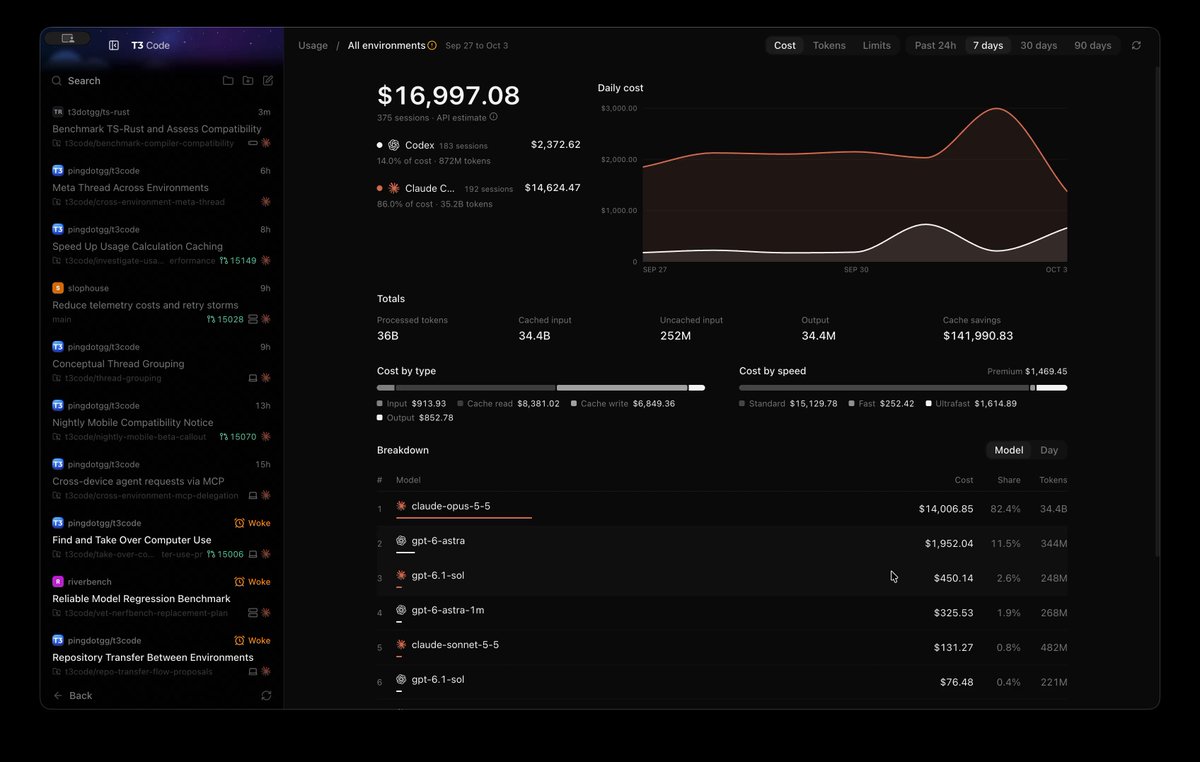Screen dimensions: 1200x762
Task: Click the Daily cost chart area
Action: (x=854, y=184)
